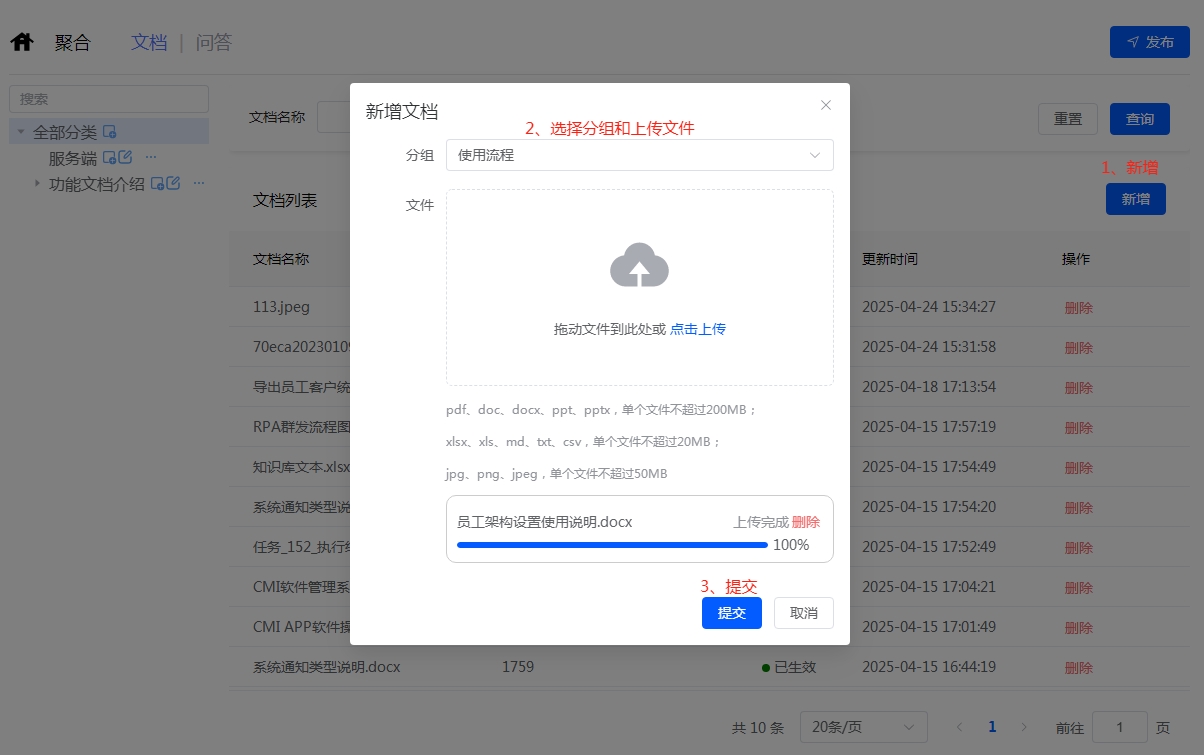Click the 100% upload progress bar
The width and height of the screenshot is (1204, 755).
point(612,545)
